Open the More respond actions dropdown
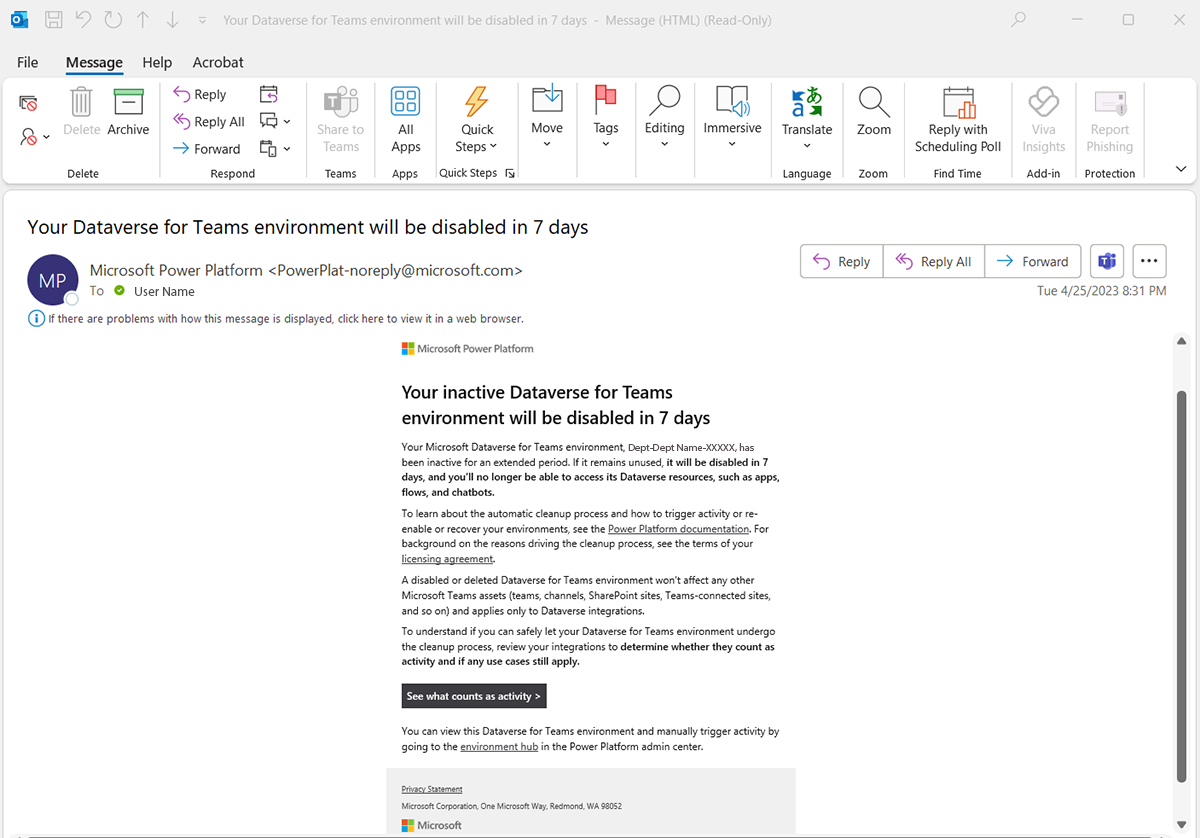The image size is (1200, 838). pos(275,148)
